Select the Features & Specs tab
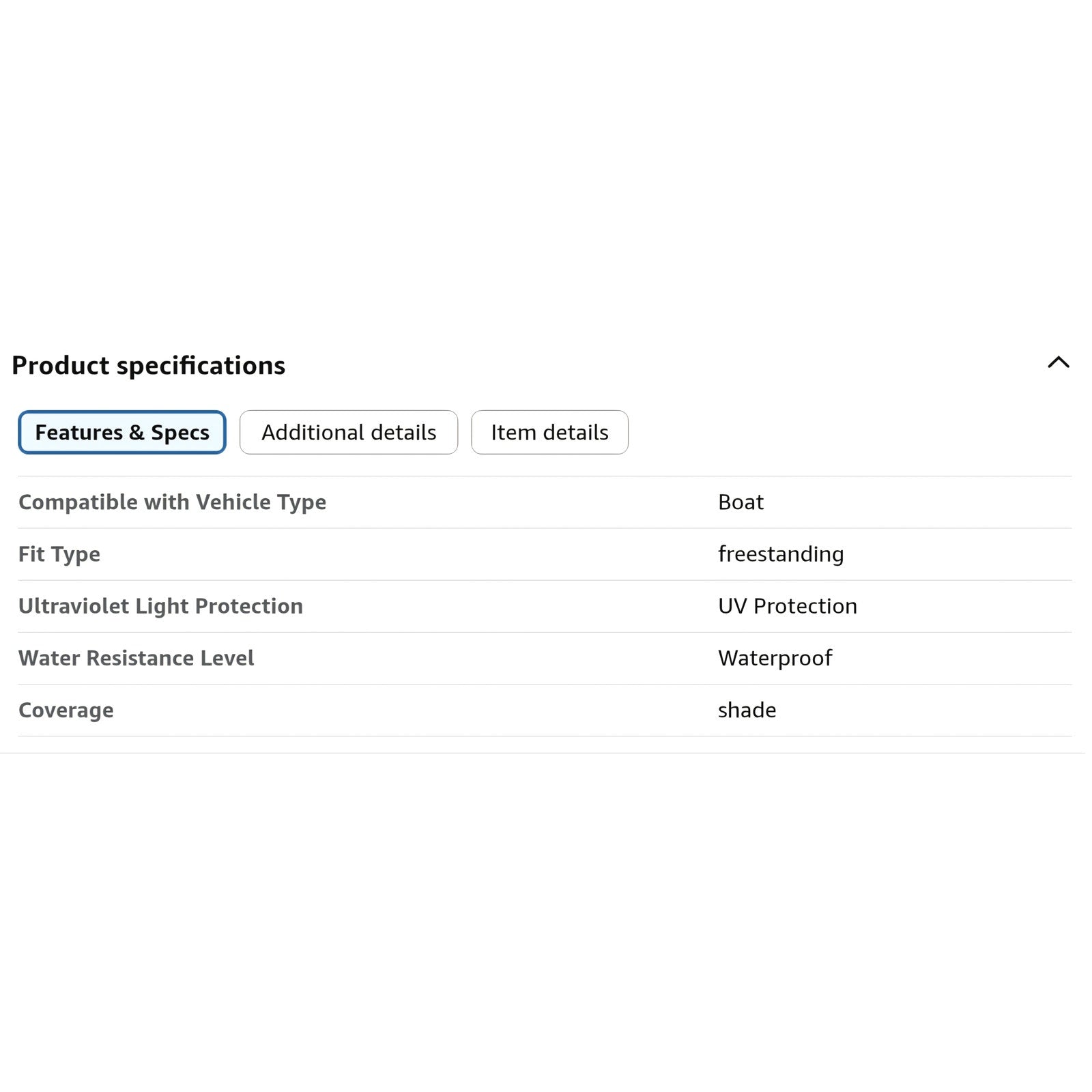The image size is (1092, 1092). click(x=122, y=432)
